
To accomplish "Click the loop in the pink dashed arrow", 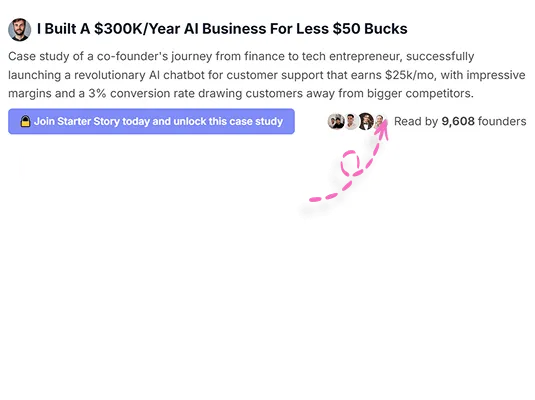I will click(350, 163).
